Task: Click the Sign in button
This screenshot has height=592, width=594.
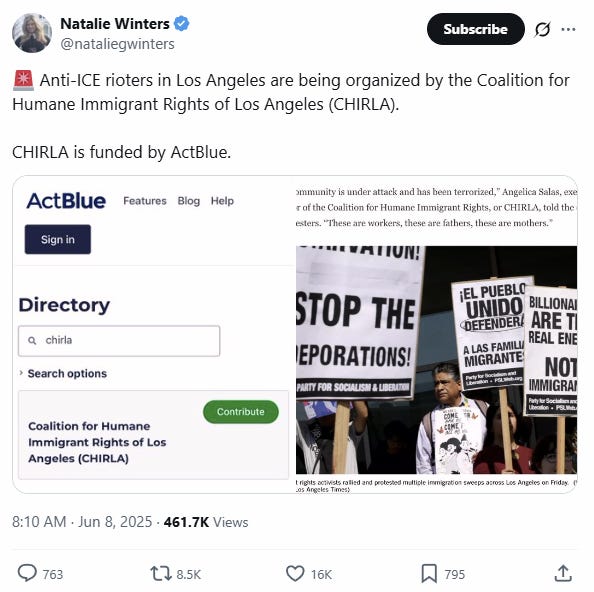Action: pyautogui.click(x=58, y=239)
